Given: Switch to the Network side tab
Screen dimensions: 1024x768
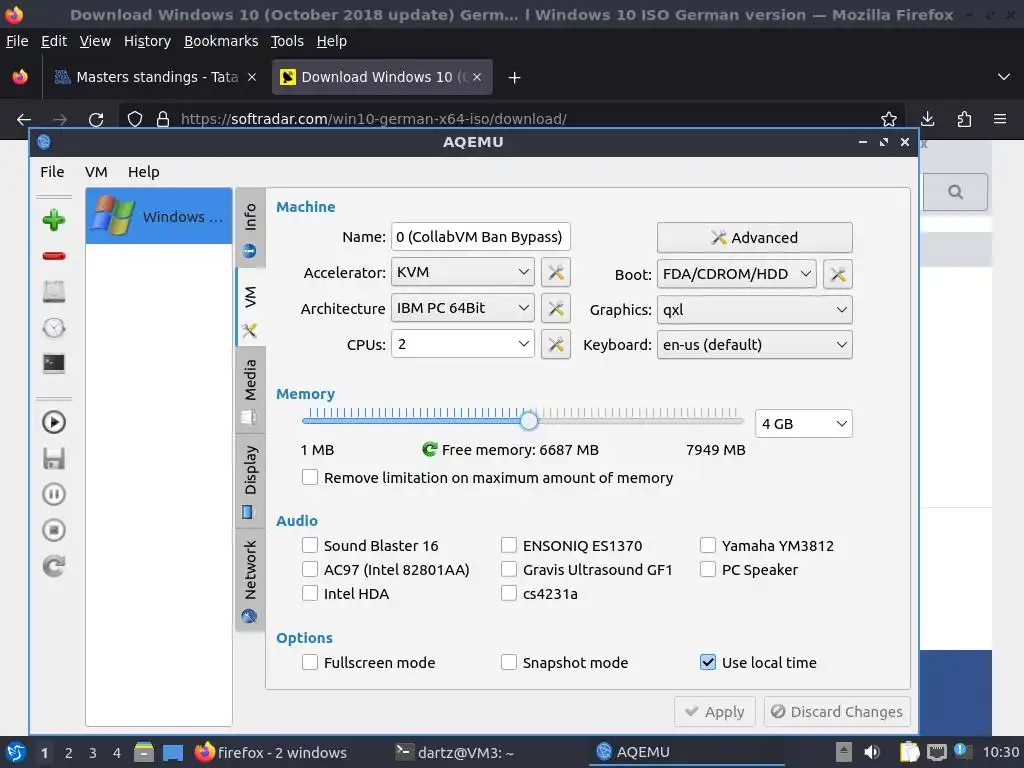Looking at the screenshot, I should (250, 580).
